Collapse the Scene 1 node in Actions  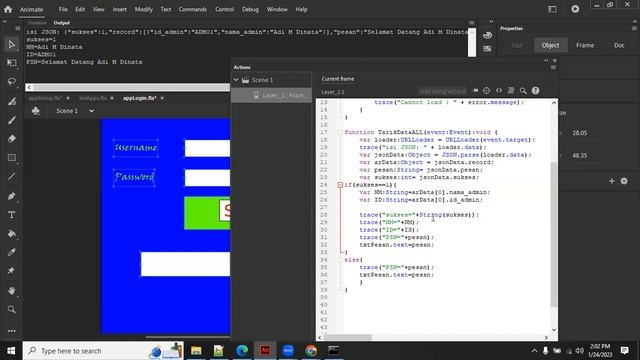(x=236, y=80)
